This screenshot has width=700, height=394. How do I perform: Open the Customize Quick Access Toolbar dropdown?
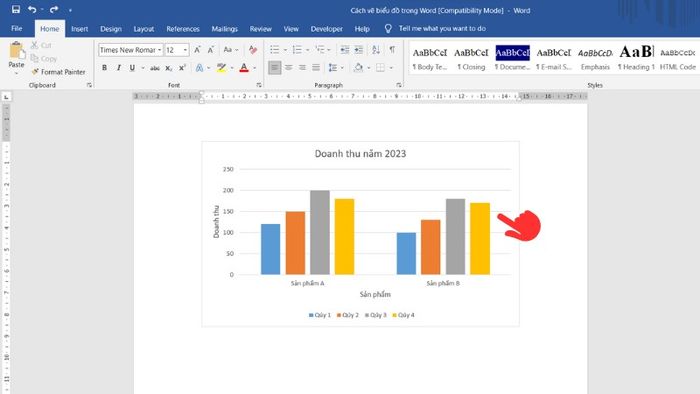[x=70, y=10]
